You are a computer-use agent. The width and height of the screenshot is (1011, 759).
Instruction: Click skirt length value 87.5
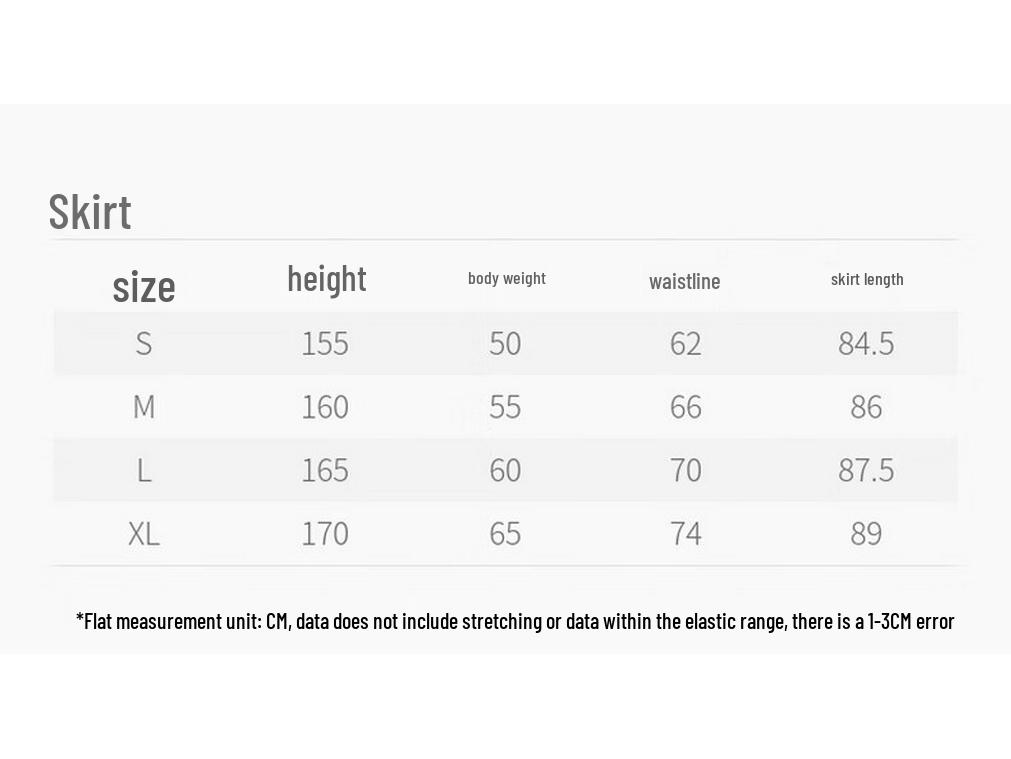coord(866,470)
